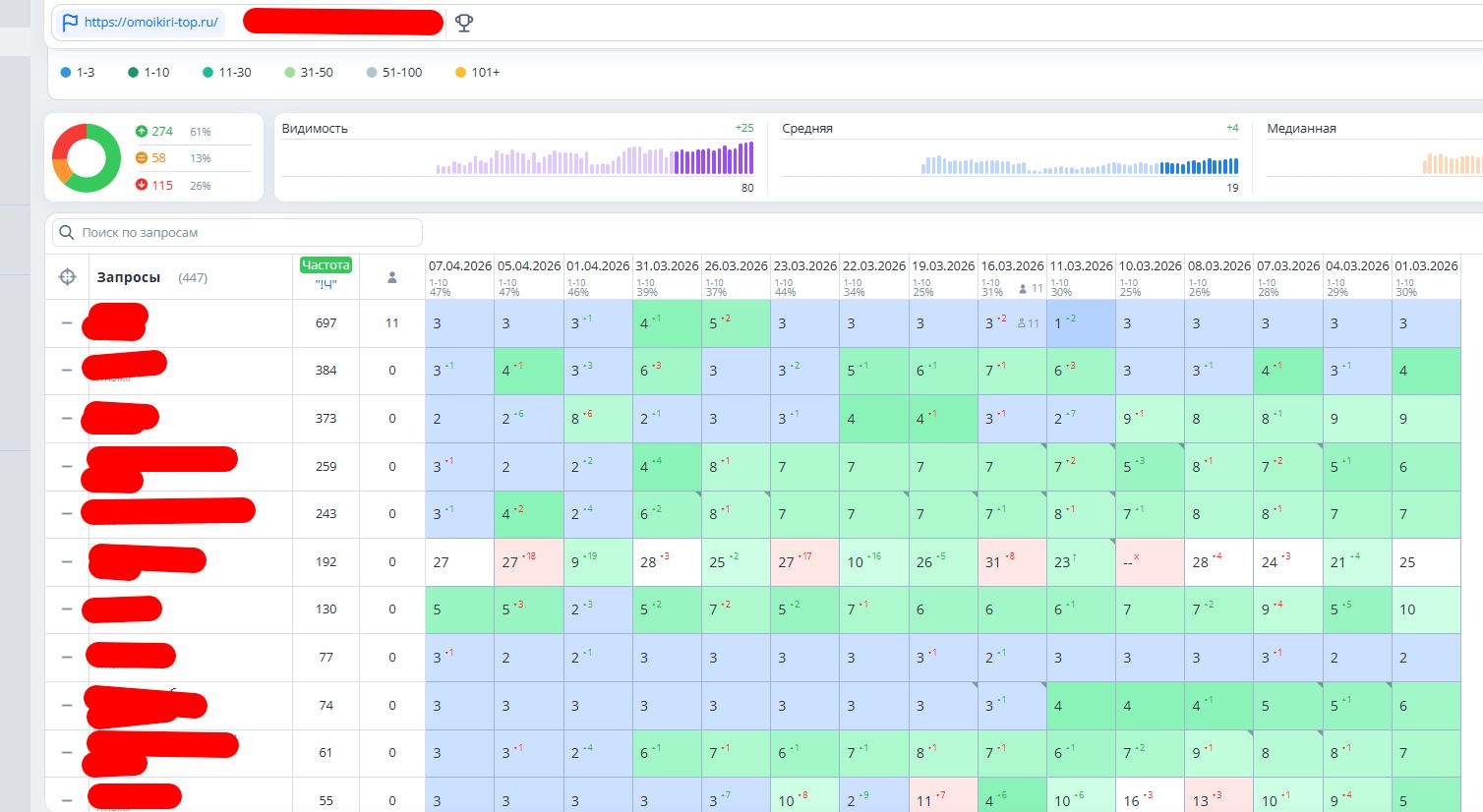Click the minus icon in the frequency 77 row
The height and width of the screenshot is (812, 1483).
coord(67,657)
